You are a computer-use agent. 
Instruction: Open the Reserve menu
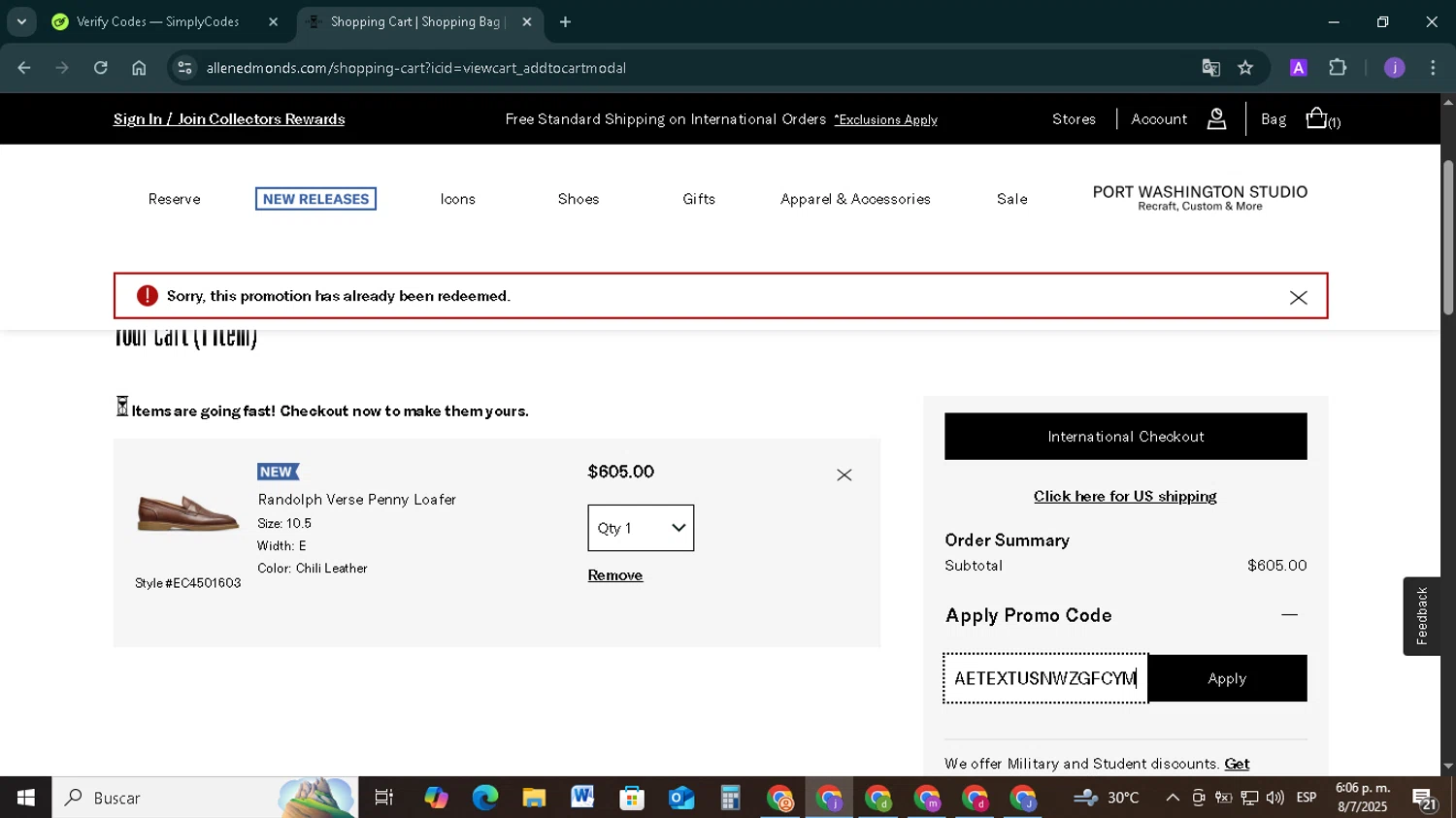tap(175, 199)
